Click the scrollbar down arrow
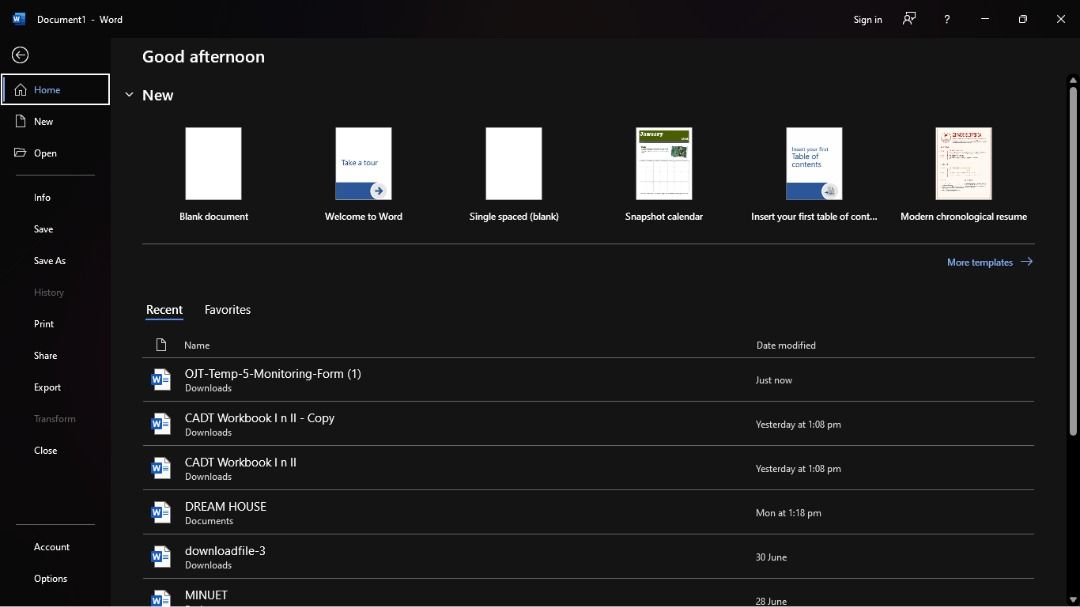 tap(1072, 601)
